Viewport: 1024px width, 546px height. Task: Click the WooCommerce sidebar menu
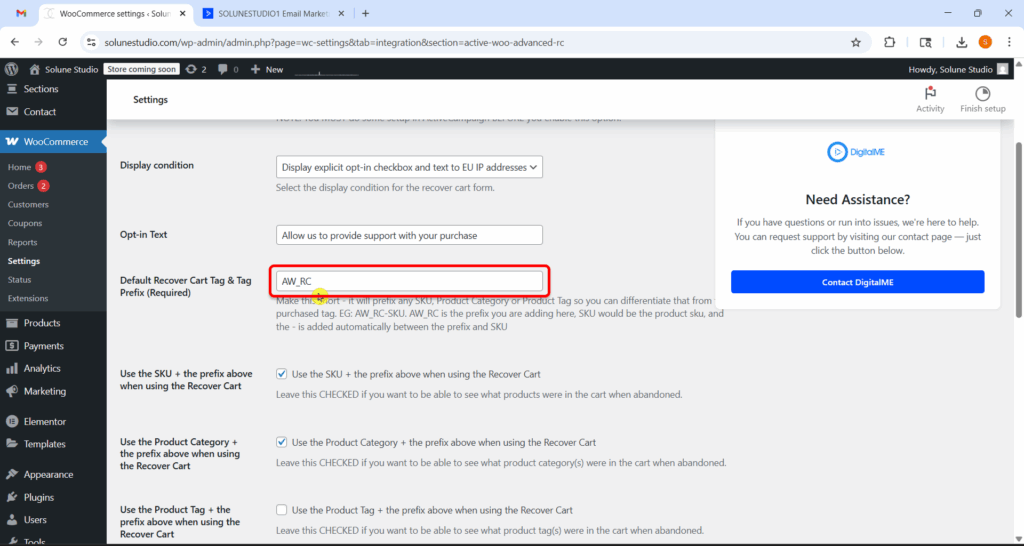click(53, 142)
